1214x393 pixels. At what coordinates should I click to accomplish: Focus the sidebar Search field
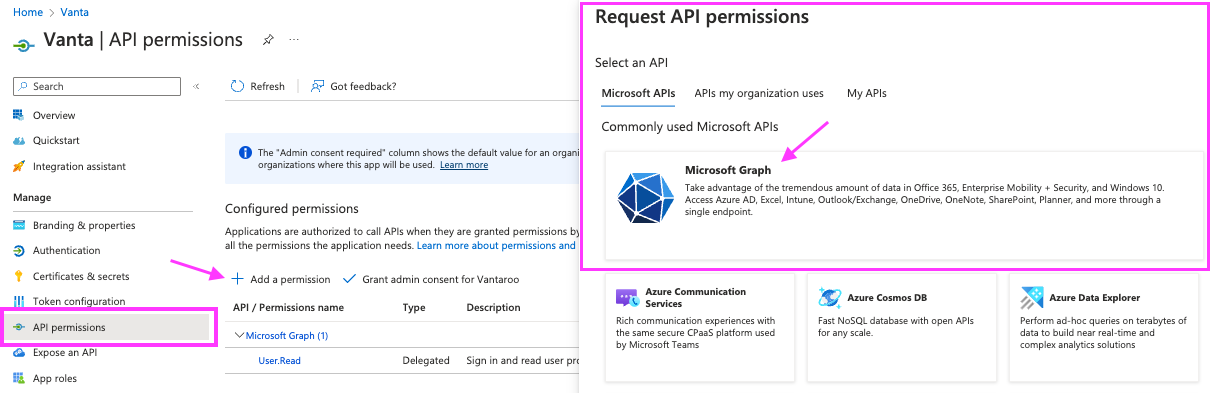97,87
